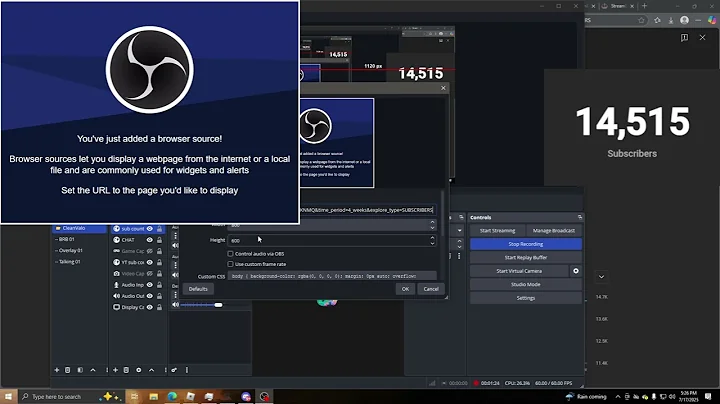Viewport: 720px width, 404px height.
Task: Click Start Streaming button
Action: pyautogui.click(x=497, y=230)
